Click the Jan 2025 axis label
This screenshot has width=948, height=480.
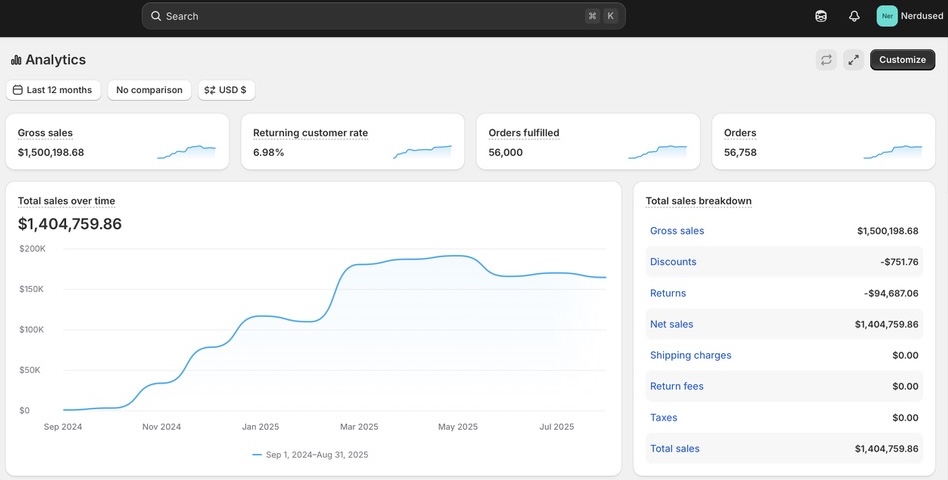coord(261,427)
